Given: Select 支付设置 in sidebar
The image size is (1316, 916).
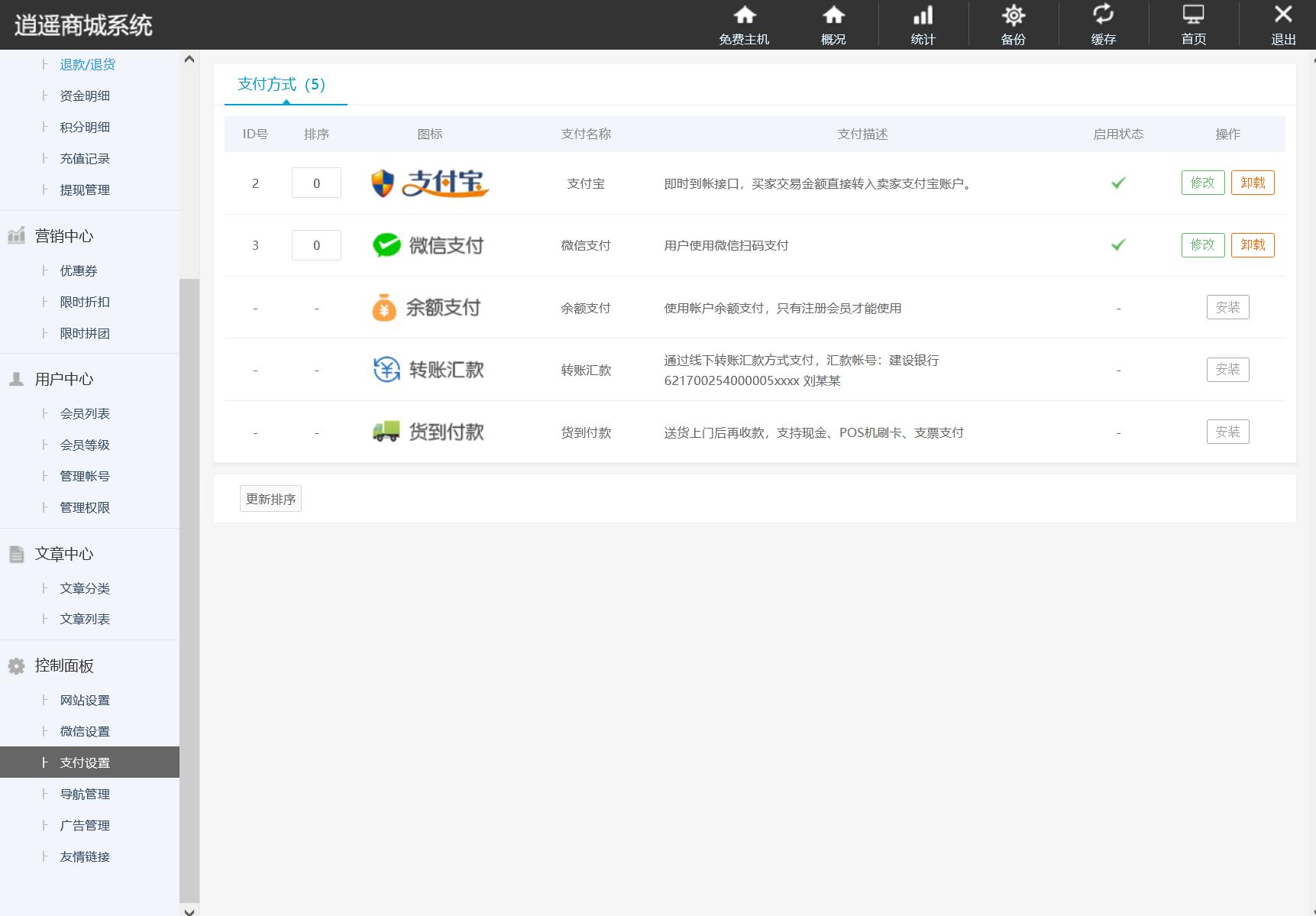Looking at the screenshot, I should click(x=89, y=762).
